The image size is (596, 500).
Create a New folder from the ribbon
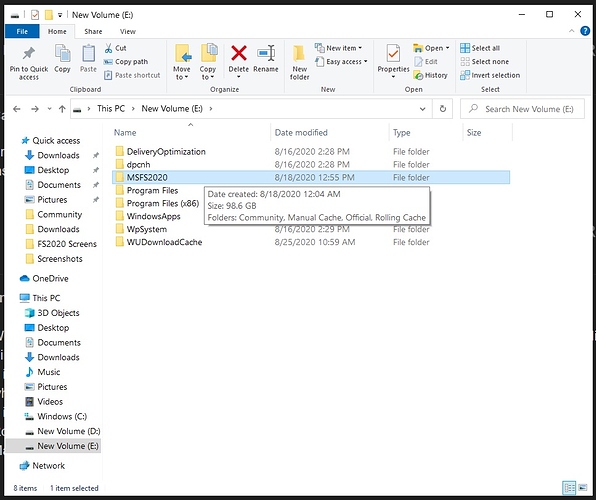300,62
